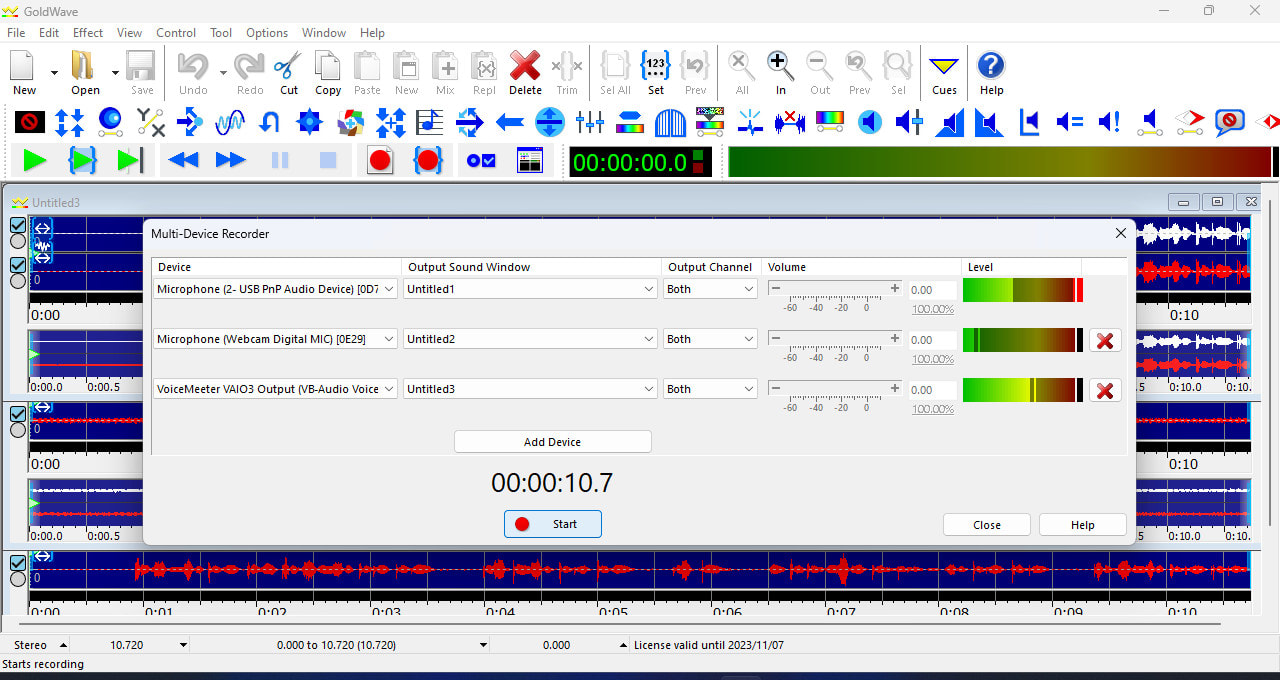
Task: Click the Help button in the recorder dialog
Action: 1083,525
